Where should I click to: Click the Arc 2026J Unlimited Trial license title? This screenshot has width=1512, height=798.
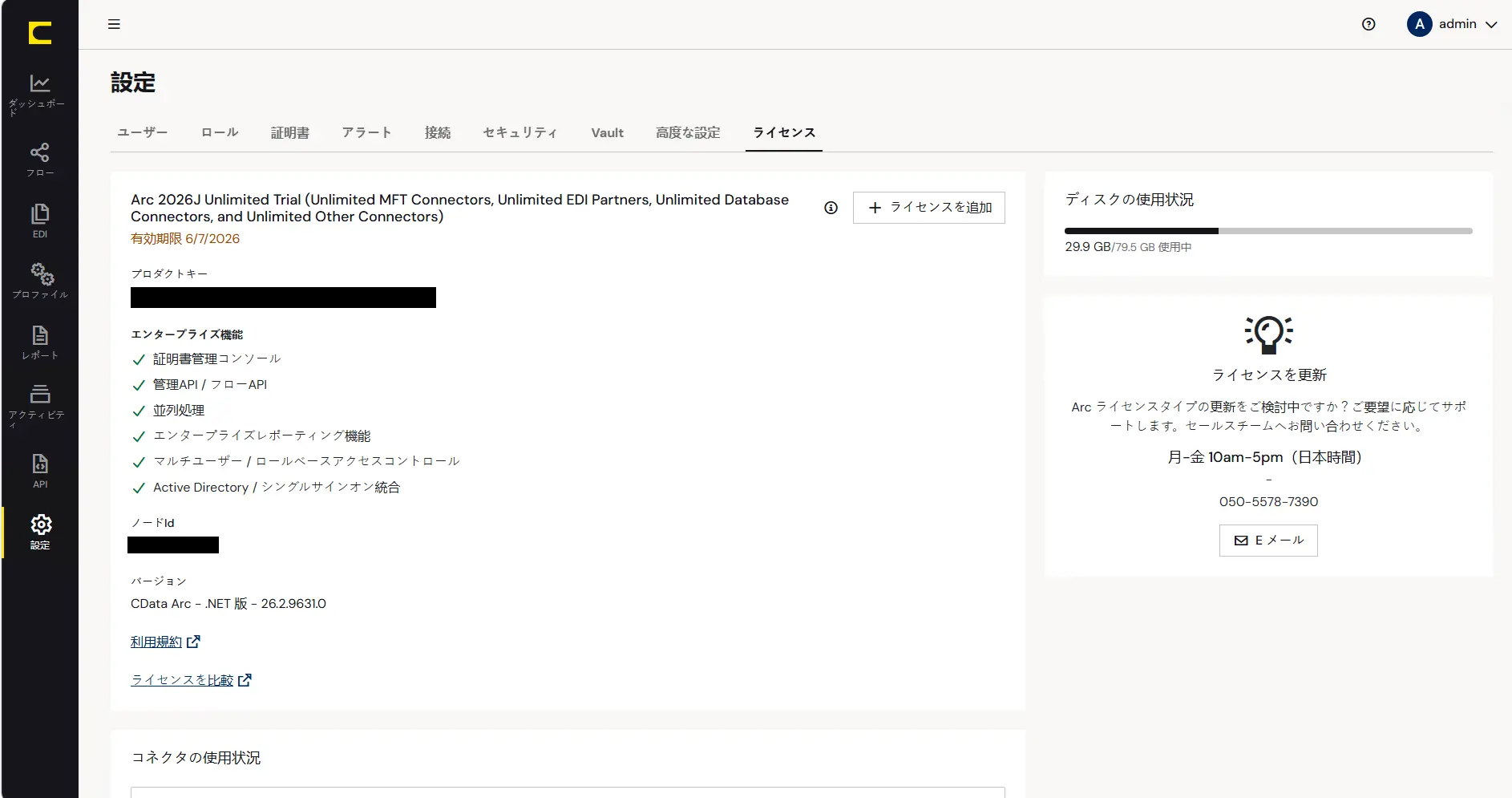tap(459, 208)
